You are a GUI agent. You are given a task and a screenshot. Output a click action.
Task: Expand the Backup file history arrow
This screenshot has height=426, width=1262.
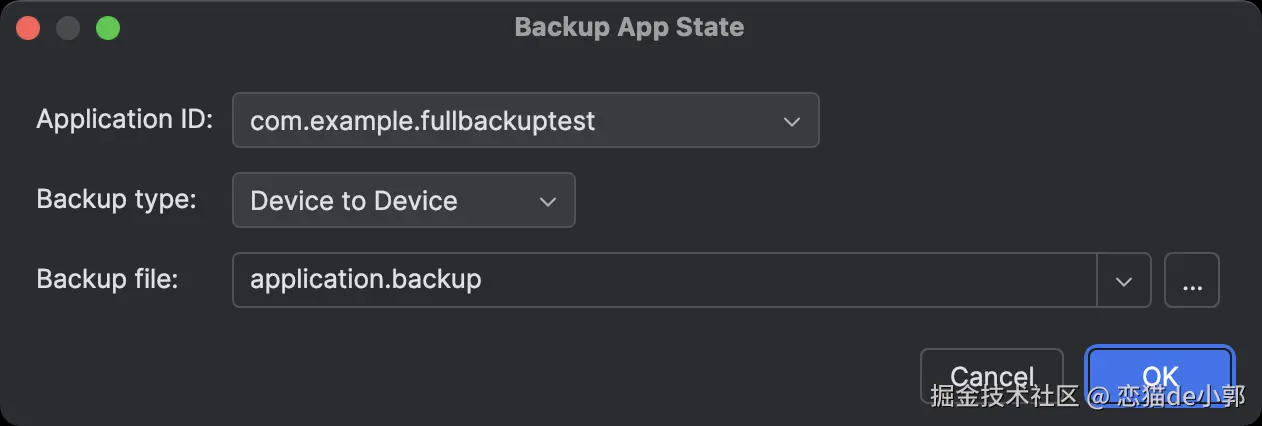pos(1124,280)
